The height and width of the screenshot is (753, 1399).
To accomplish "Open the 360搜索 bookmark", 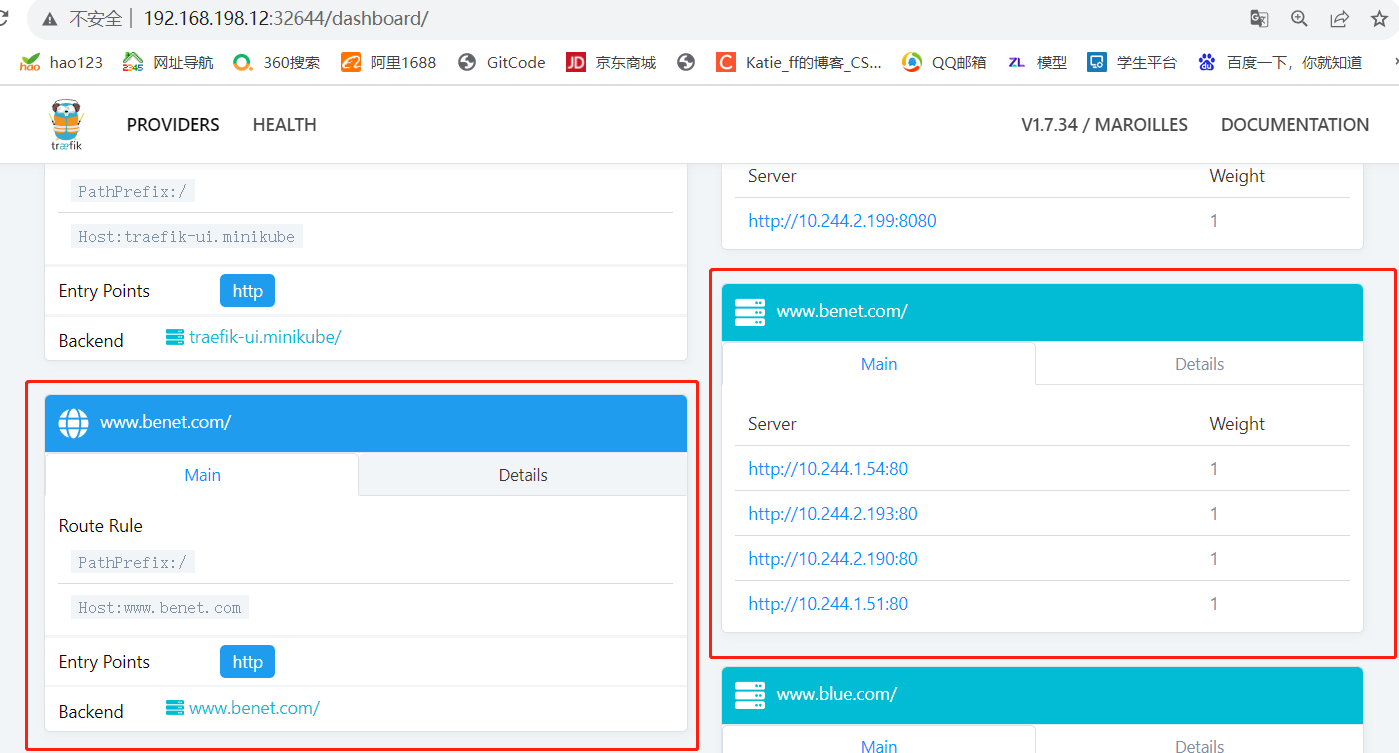I will click(x=277, y=62).
